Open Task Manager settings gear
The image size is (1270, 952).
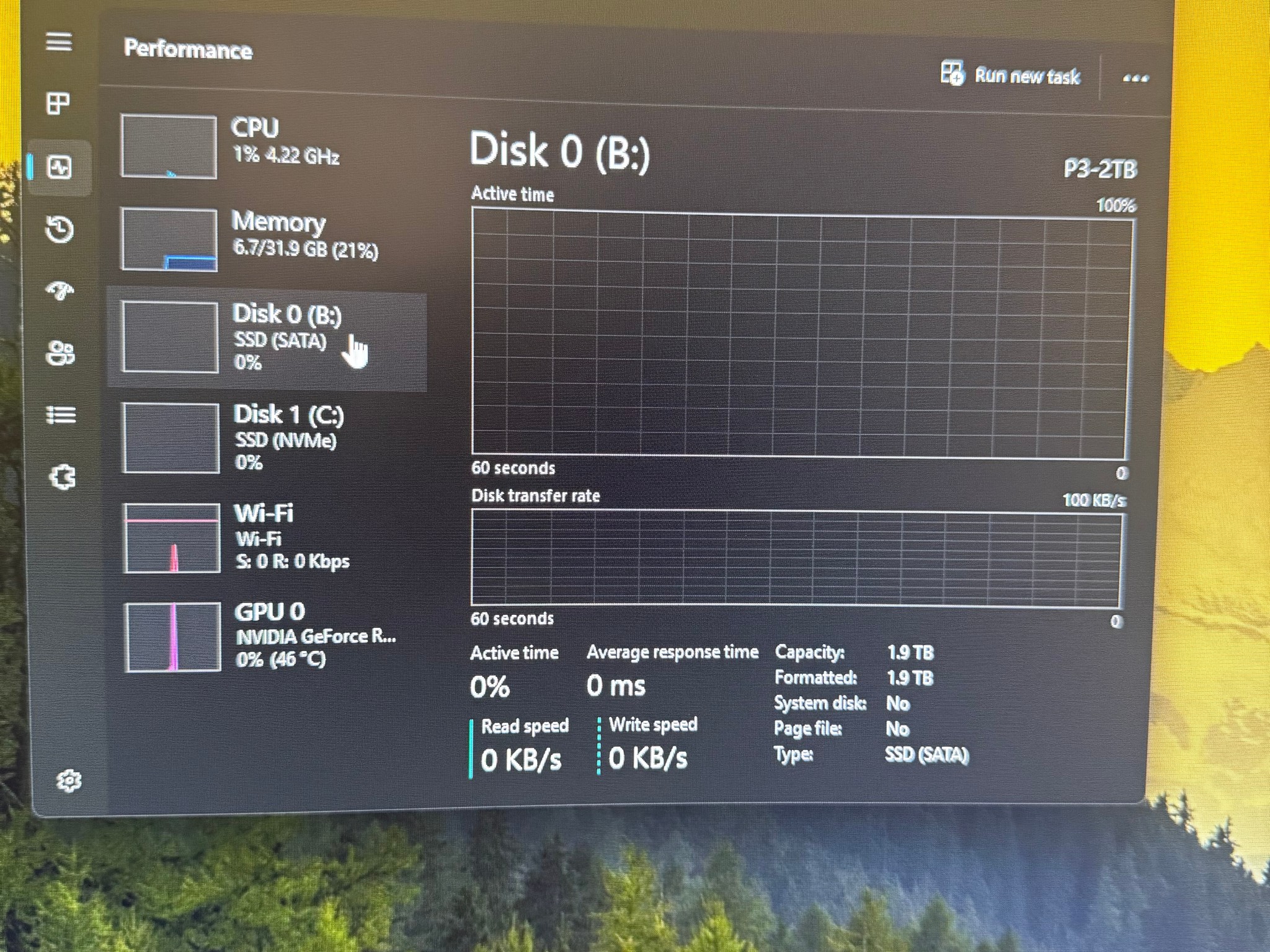[x=68, y=781]
